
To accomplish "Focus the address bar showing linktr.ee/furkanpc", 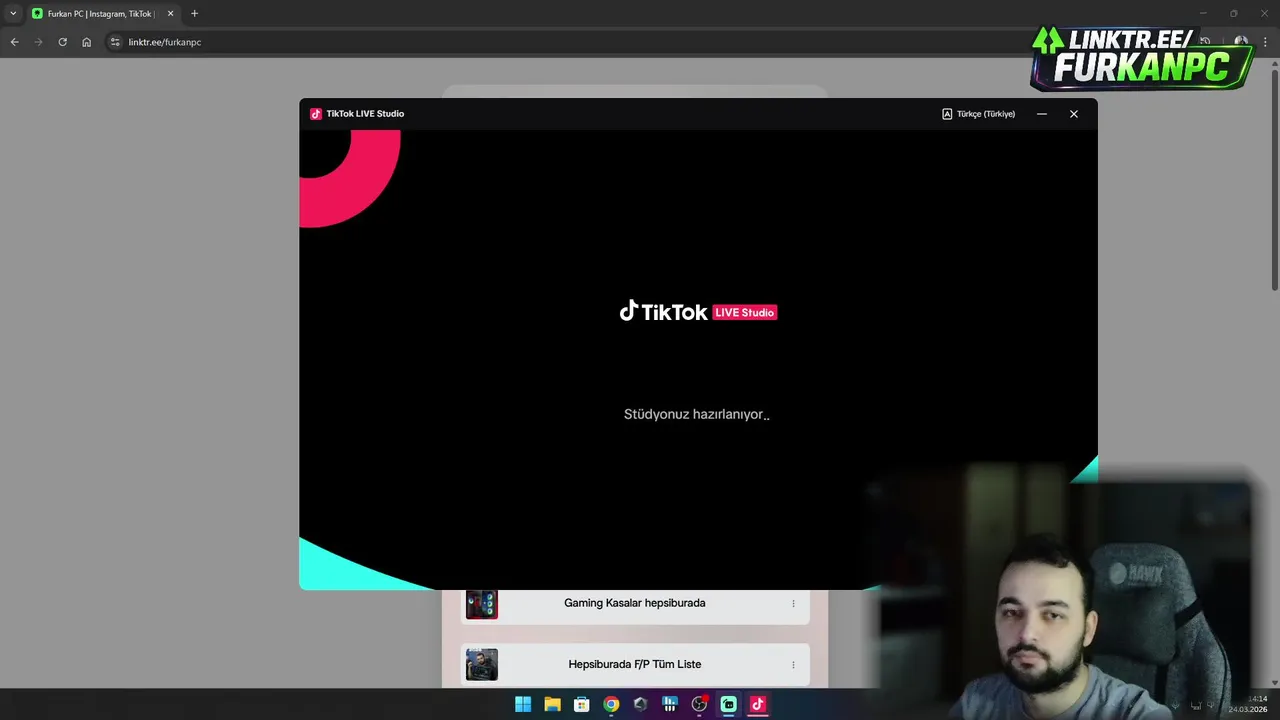I will point(165,42).
